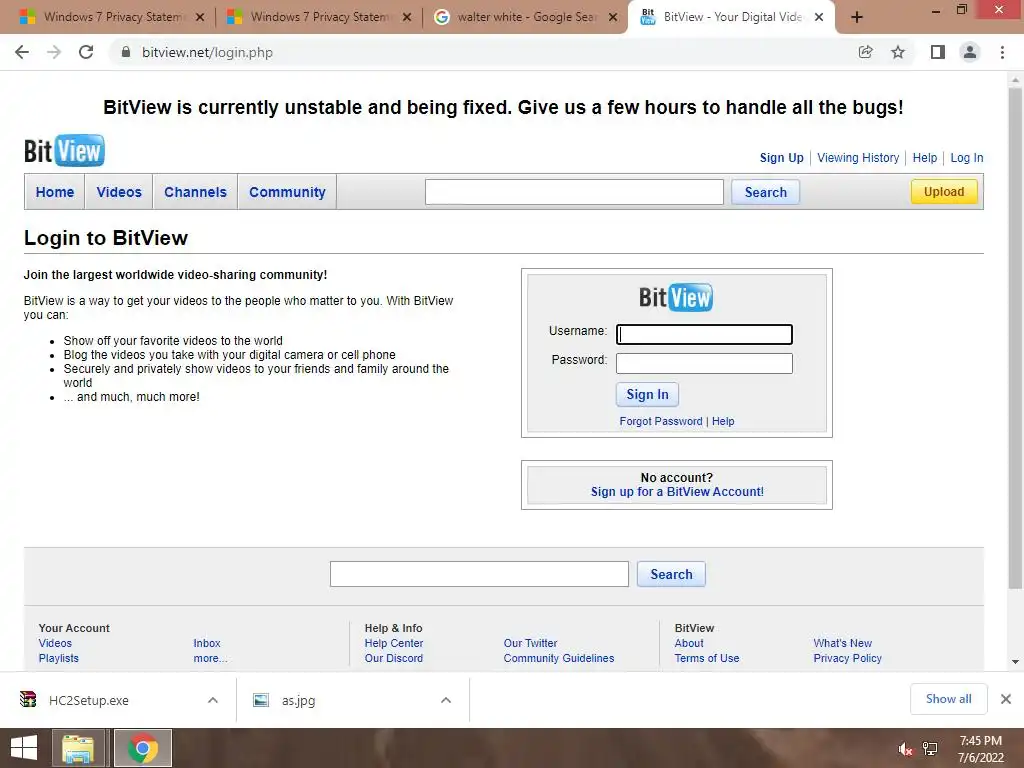This screenshot has height=768, width=1024.
Task: Close the downloads bar
Action: 1006,699
